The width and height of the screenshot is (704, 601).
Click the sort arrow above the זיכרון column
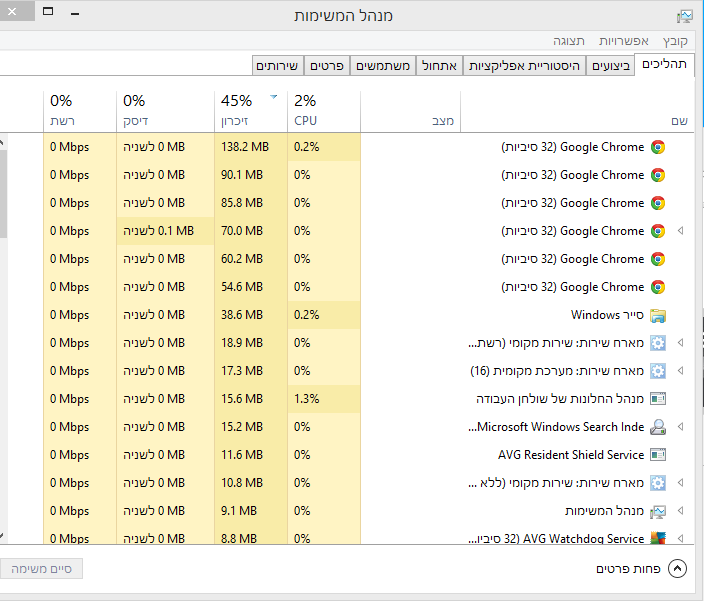[273, 97]
